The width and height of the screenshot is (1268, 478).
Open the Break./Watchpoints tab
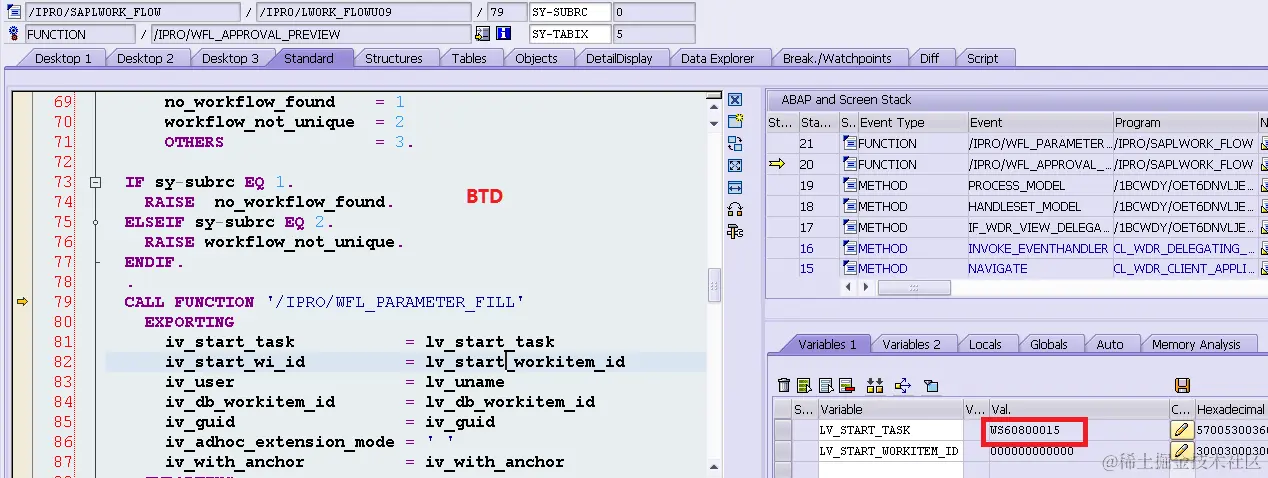[837, 58]
